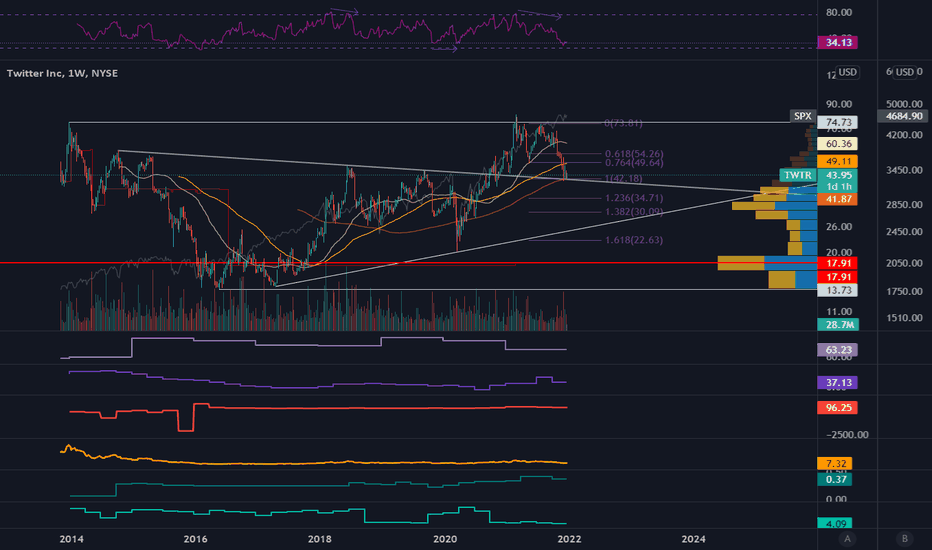Click the 74.73 price label

(x=837, y=122)
